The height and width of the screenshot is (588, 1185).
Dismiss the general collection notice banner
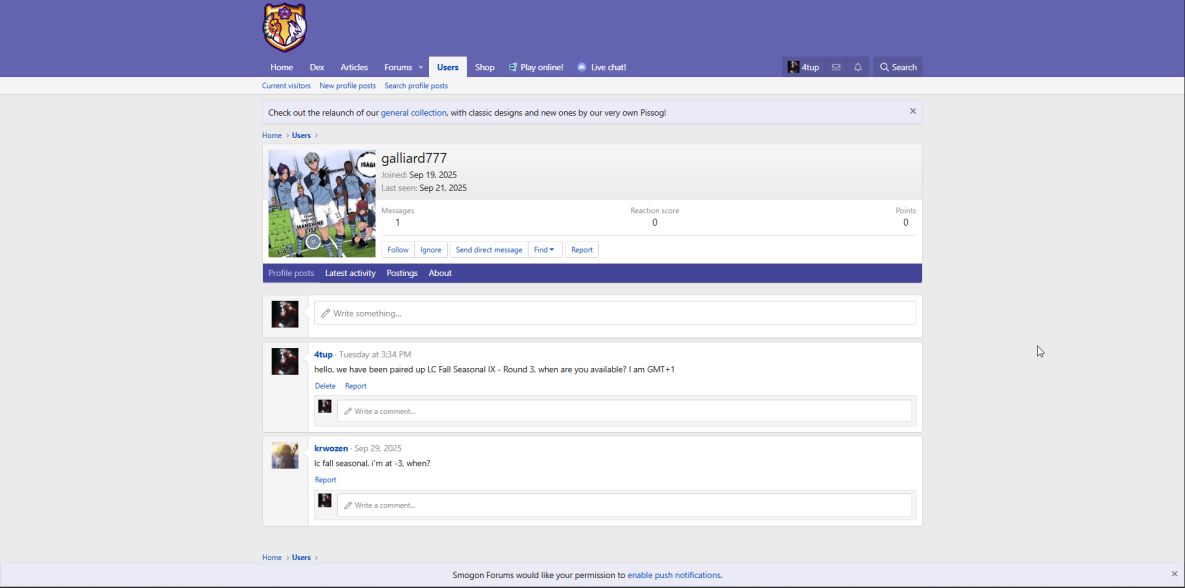pyautogui.click(x=912, y=111)
